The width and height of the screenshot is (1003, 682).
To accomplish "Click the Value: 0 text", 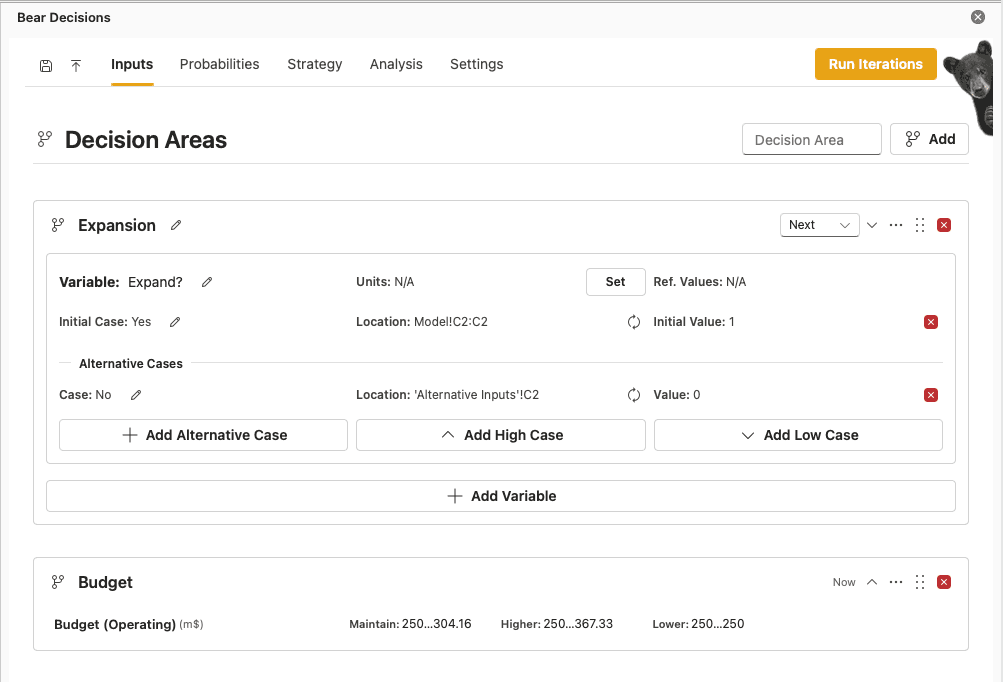I will pyautogui.click(x=676, y=395).
